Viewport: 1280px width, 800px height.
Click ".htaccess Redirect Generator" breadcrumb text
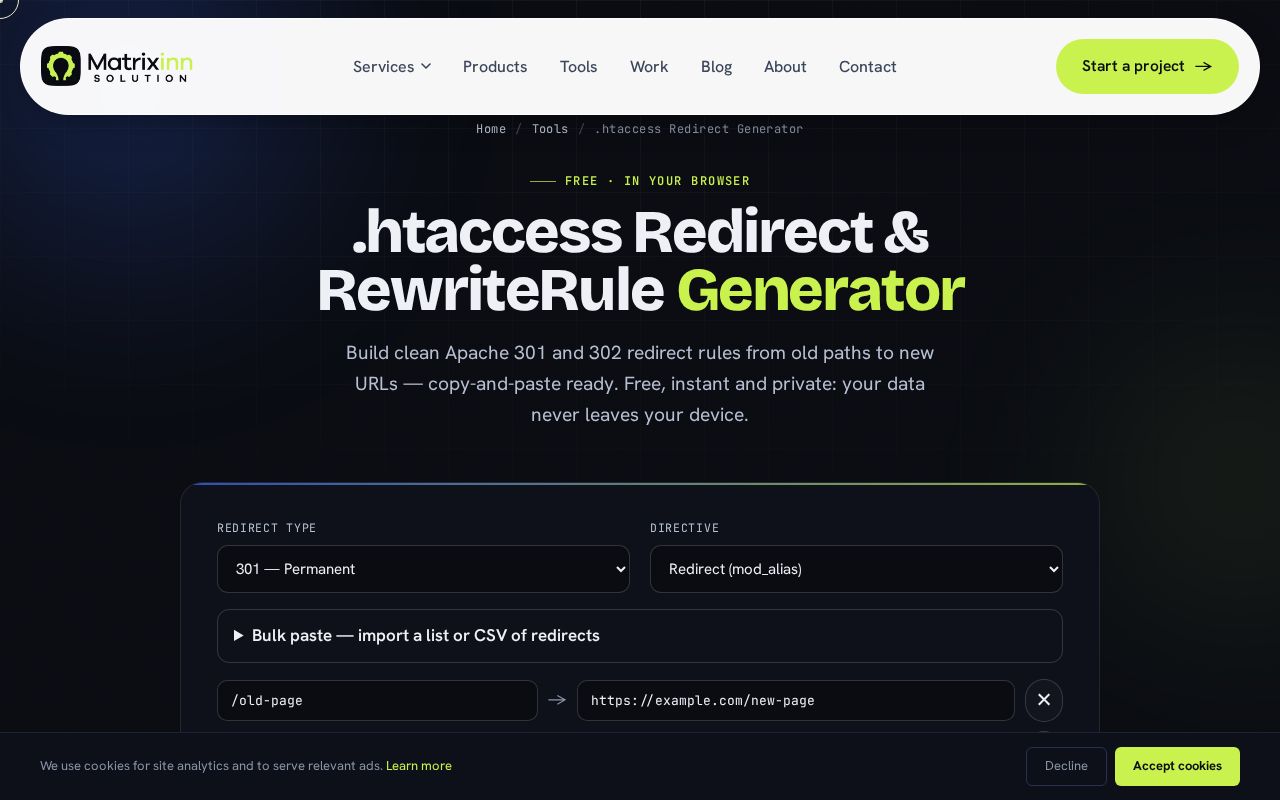click(x=699, y=129)
